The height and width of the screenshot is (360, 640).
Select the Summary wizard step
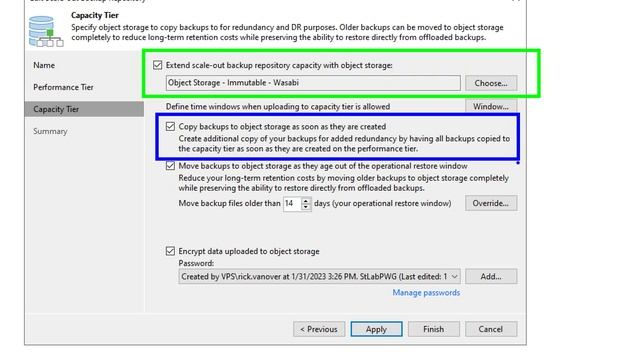click(x=50, y=131)
